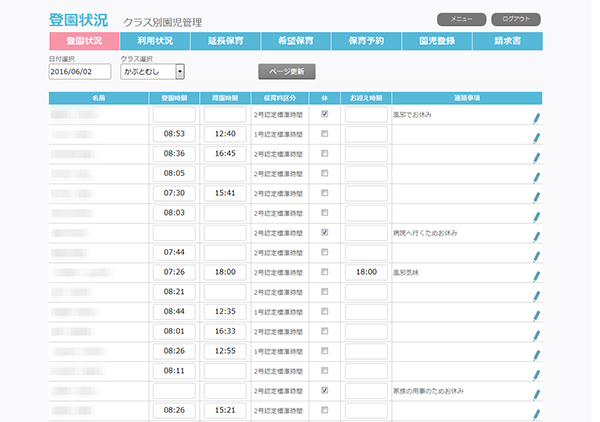Click the pencil edit icon in 風邪でお休み row
The height and width of the screenshot is (422, 600).
click(536, 119)
